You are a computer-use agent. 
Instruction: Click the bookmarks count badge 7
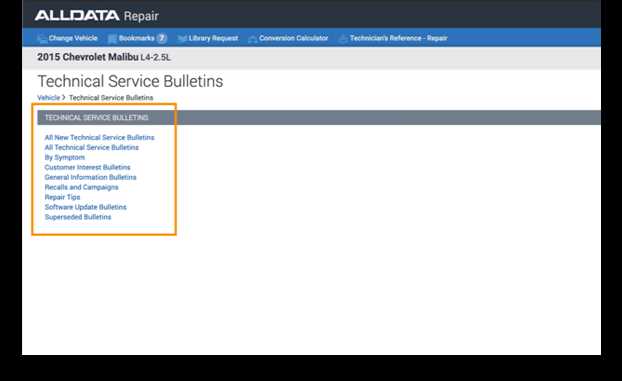pyautogui.click(x=161, y=38)
